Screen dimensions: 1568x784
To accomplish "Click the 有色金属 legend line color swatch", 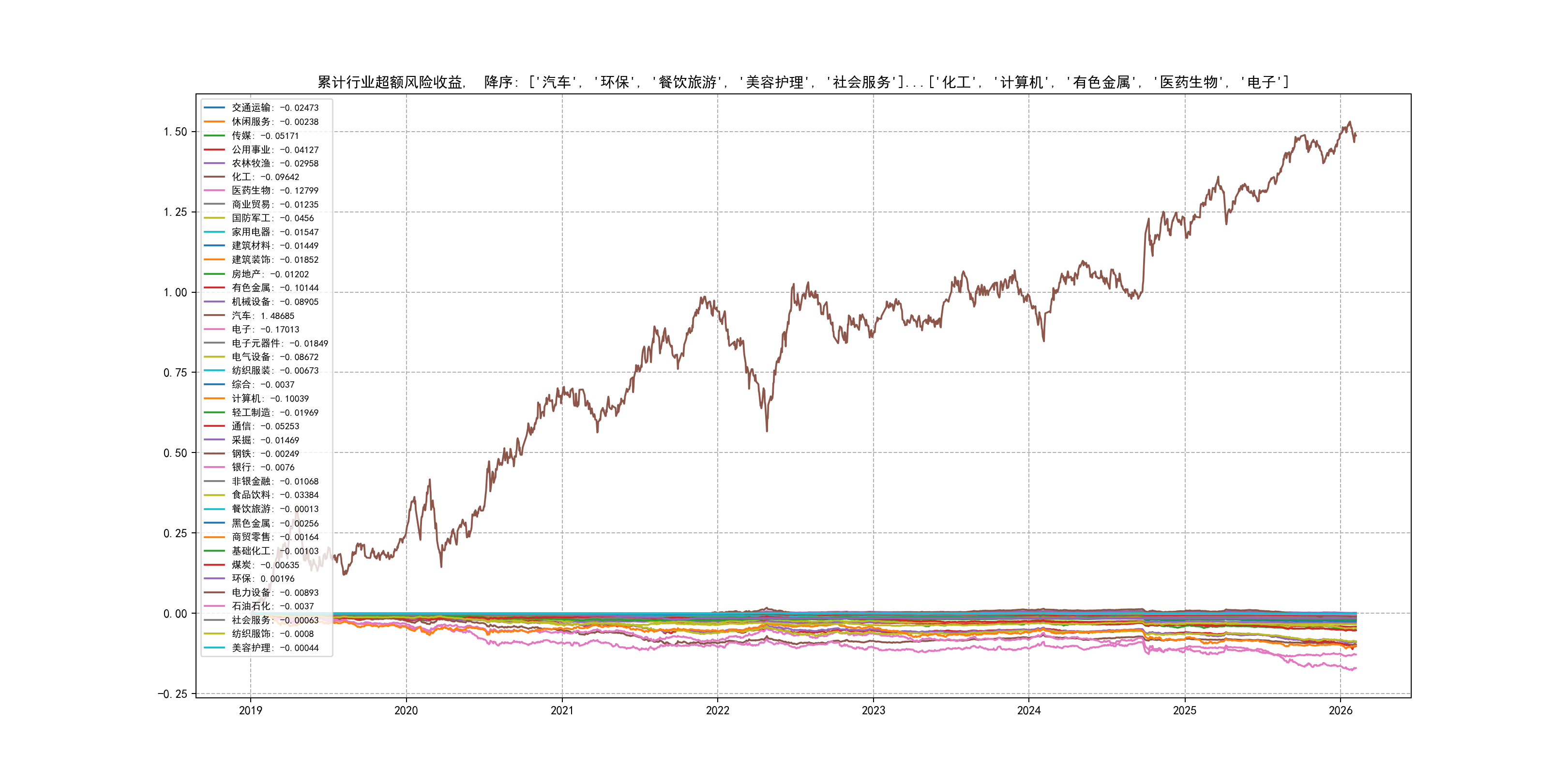I will click(x=214, y=287).
